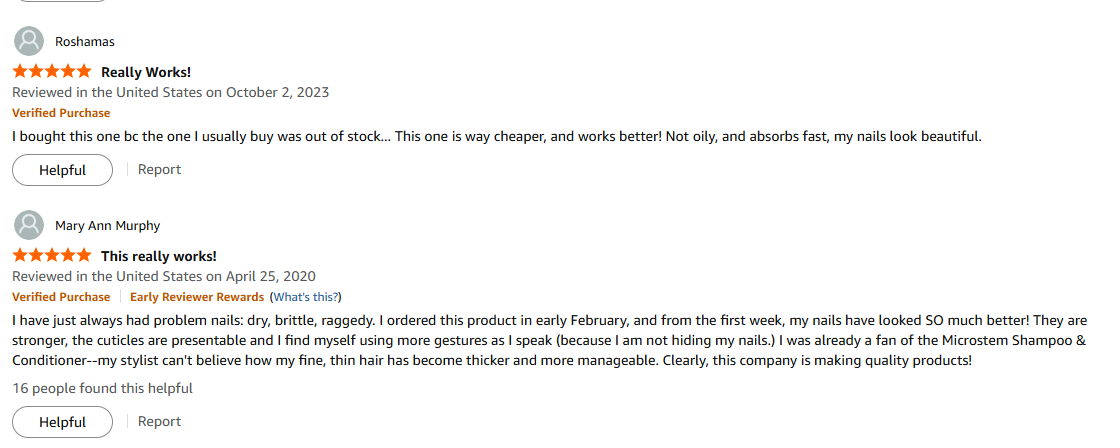Viewport: 1120px width, 448px height.
Task: Click star rating on Mary Ann Murphy's review
Action: (52, 256)
